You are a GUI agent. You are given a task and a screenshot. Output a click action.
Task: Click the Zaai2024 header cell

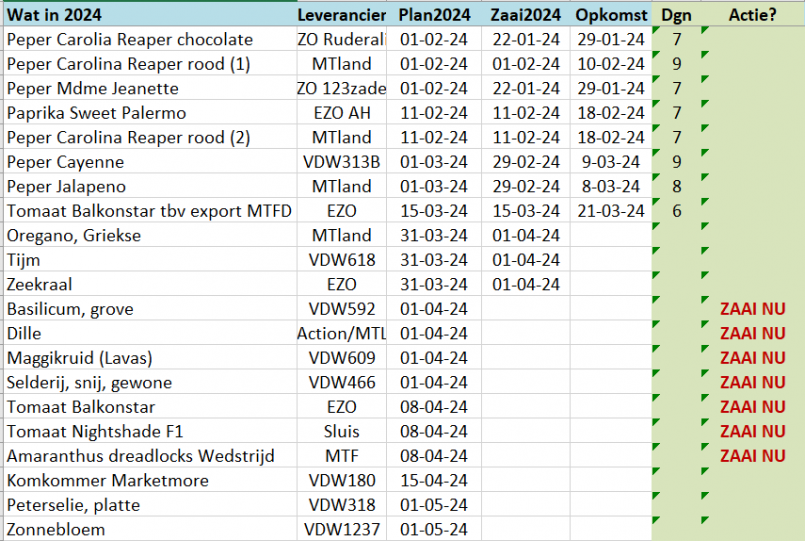tap(526, 15)
